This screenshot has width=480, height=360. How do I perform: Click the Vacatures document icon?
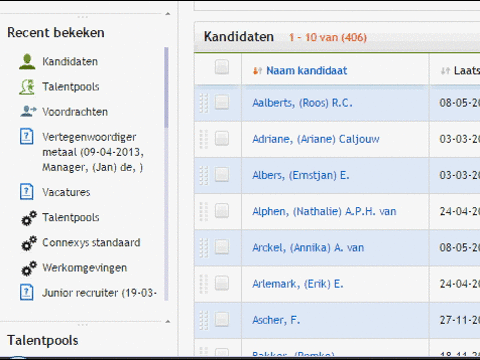27,192
